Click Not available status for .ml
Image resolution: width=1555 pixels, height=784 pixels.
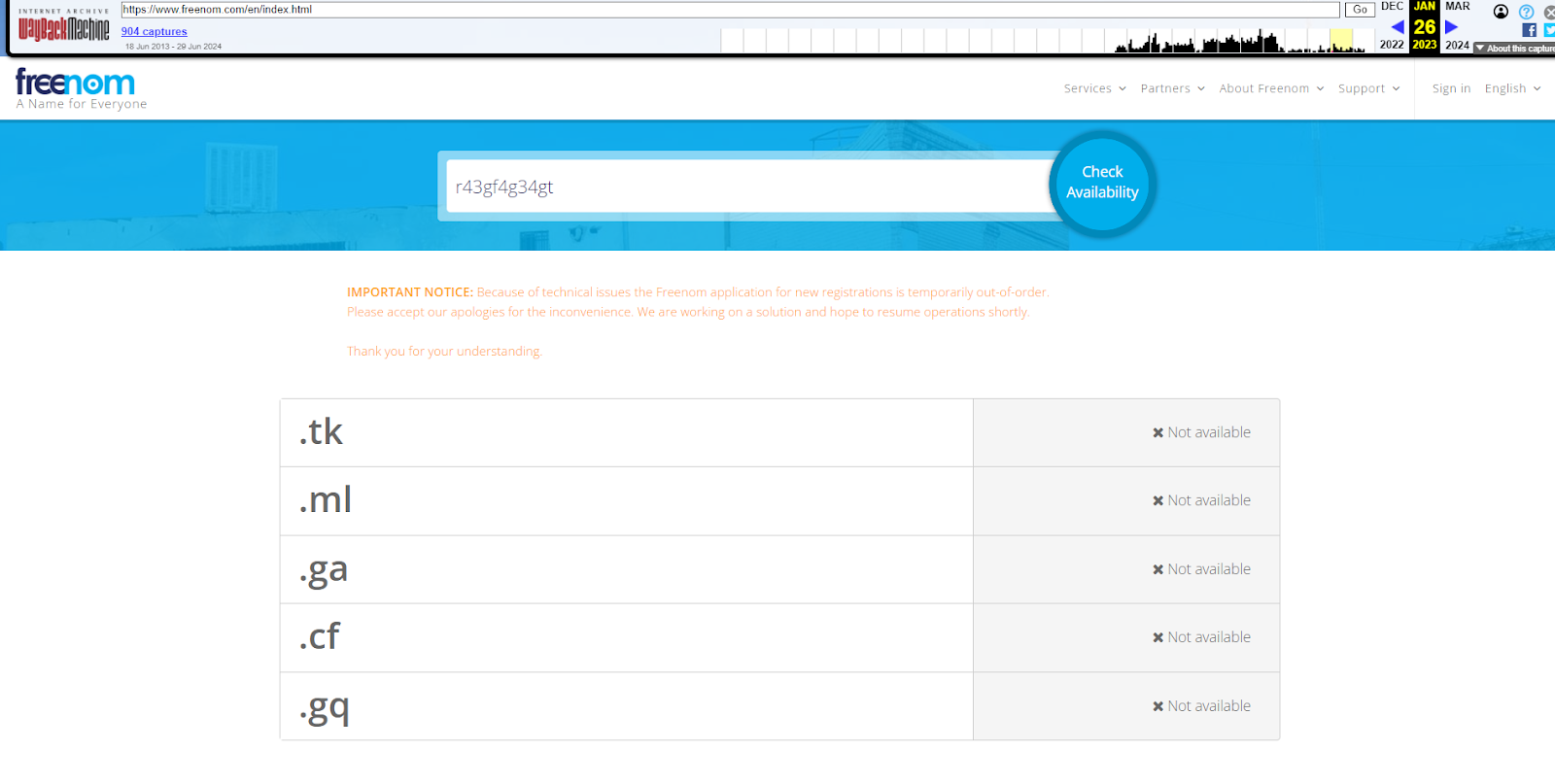coord(1201,500)
